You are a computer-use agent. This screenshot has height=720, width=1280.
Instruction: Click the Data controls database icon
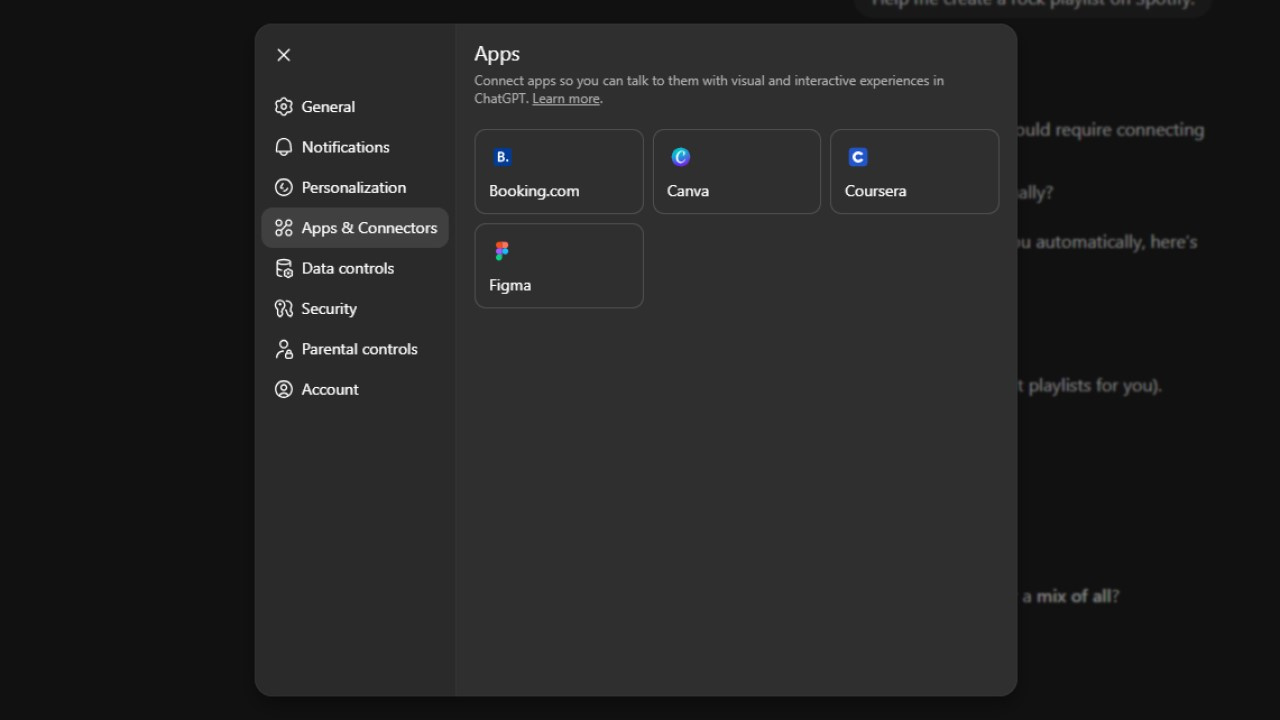[x=284, y=268]
